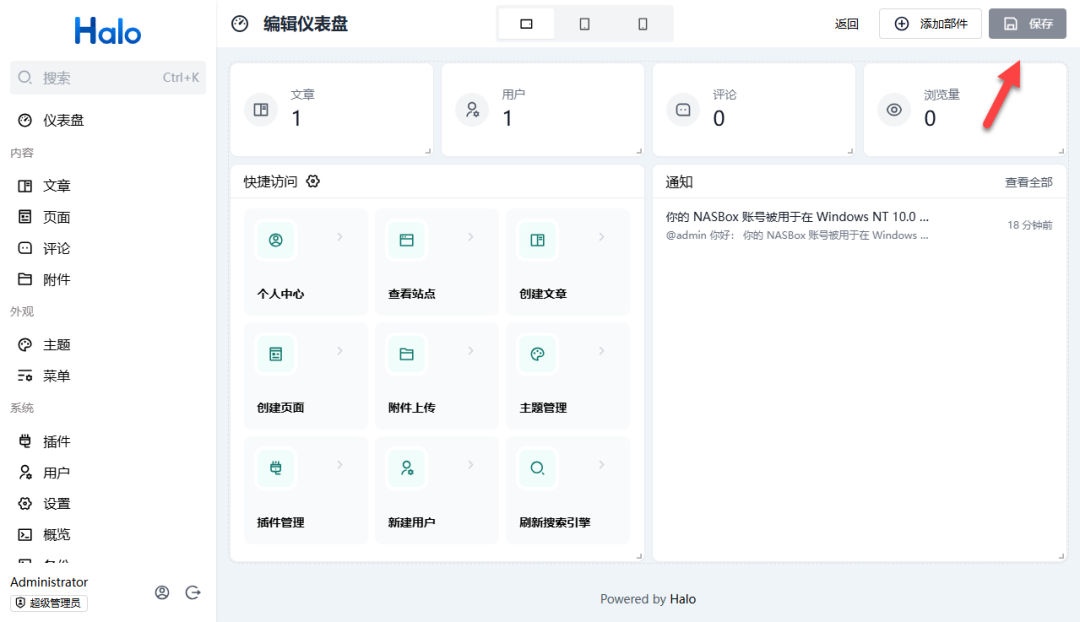Click resize handle of the 通知 widget
The image size is (1080, 622).
1061,556
